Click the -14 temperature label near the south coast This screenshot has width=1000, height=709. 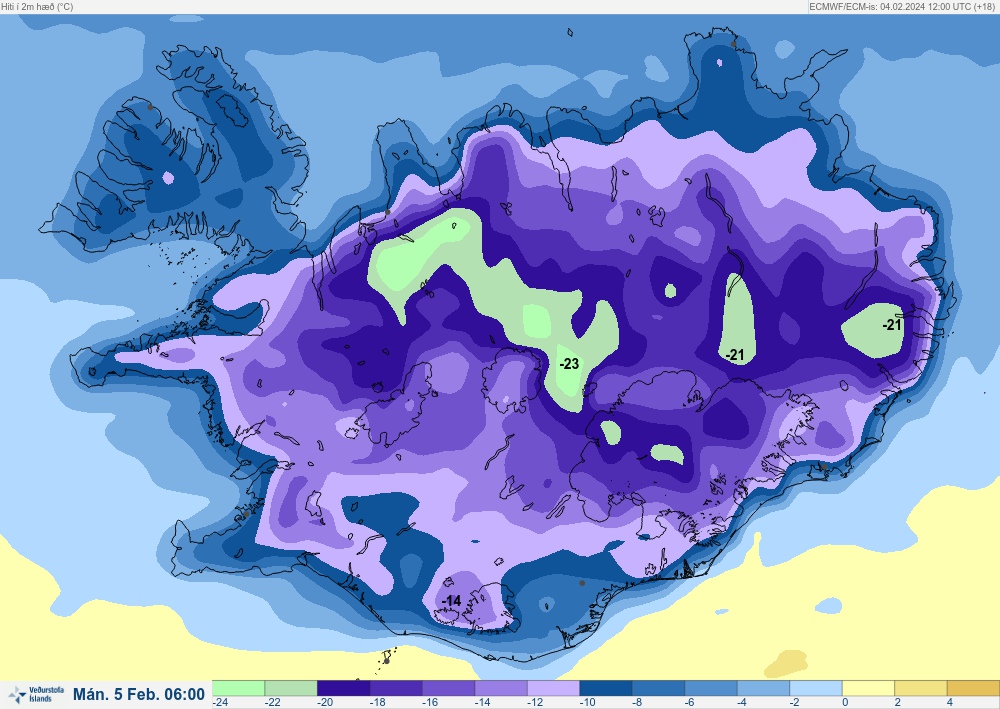(452, 601)
